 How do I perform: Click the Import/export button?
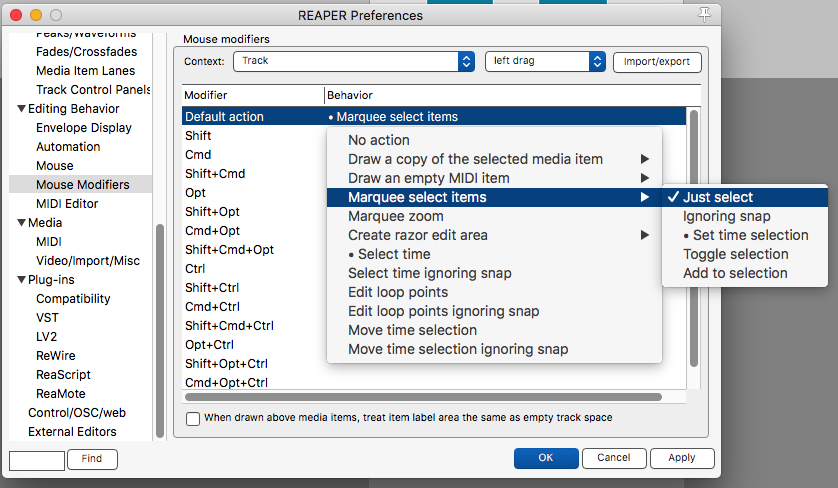point(657,61)
